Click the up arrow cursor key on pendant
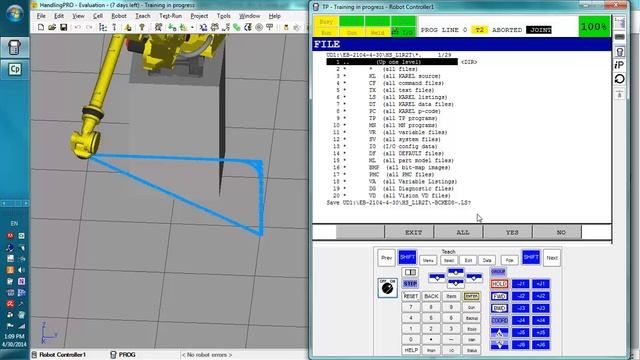This screenshot has width=640, height=360. pos(456,272)
